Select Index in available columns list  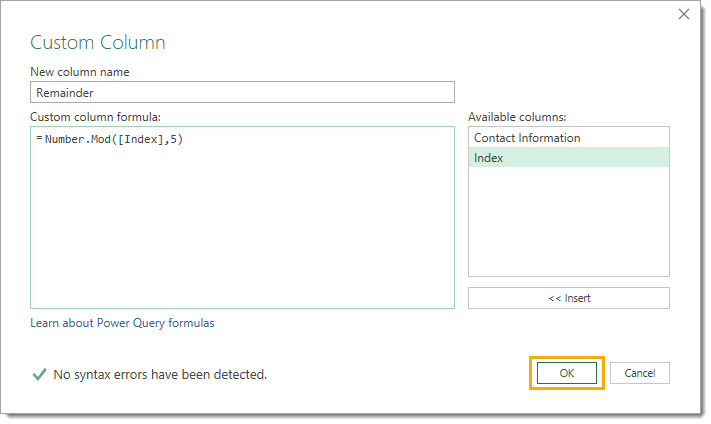[x=569, y=157]
